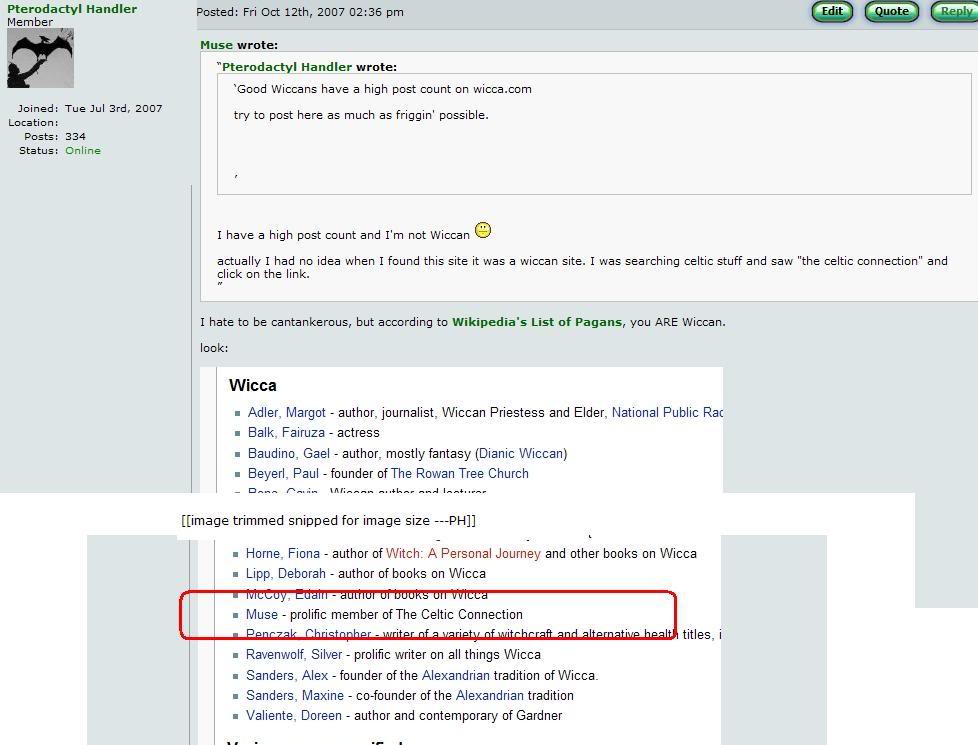Open the Ravenwolf, Silver link
This screenshot has height=745, width=978.
tap(294, 655)
